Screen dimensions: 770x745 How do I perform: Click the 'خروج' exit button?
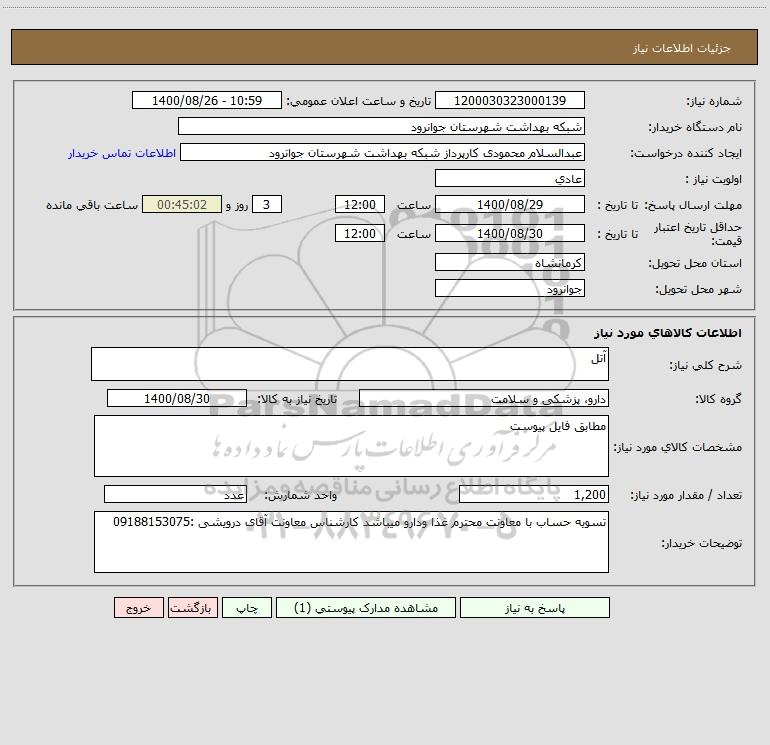tap(138, 608)
